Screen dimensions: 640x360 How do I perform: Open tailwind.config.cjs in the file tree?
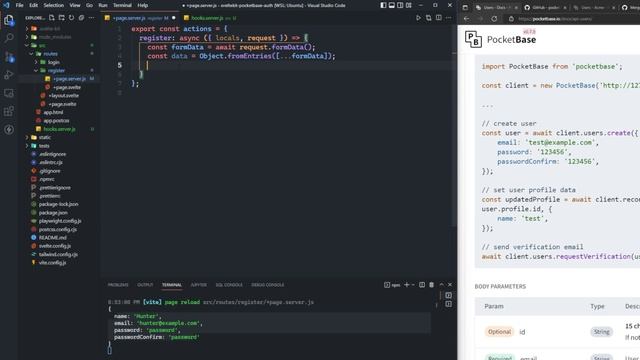[58, 254]
